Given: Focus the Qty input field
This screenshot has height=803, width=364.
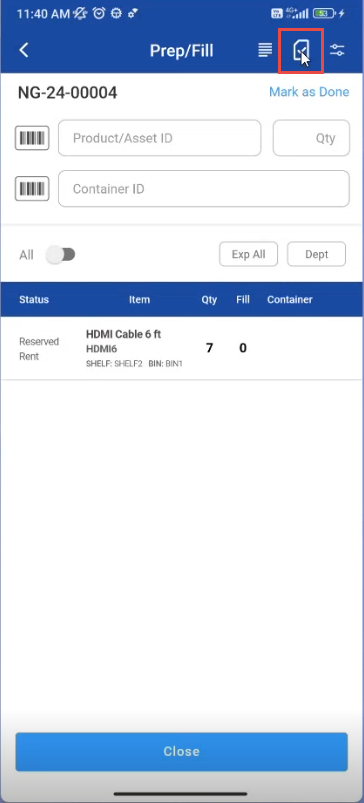Looking at the screenshot, I should coord(311,138).
